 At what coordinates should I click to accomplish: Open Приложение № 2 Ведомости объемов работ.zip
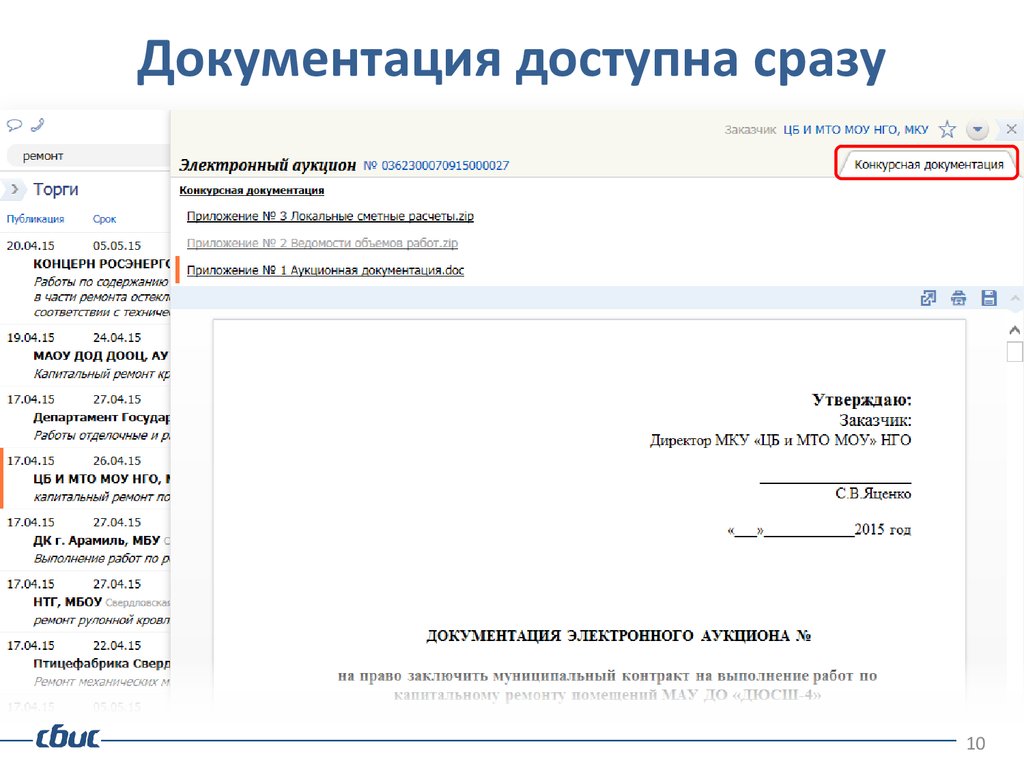tap(322, 243)
